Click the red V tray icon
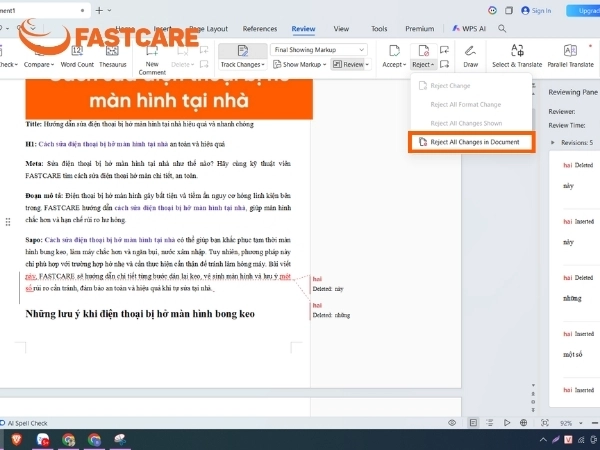 coord(568,440)
